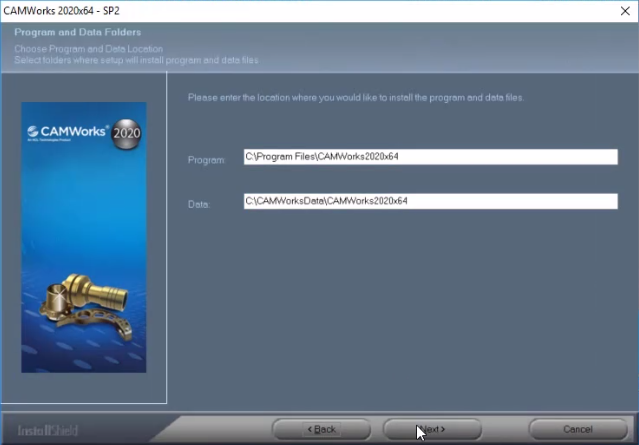Click the 'Please enter the location' instruction text

point(356,98)
